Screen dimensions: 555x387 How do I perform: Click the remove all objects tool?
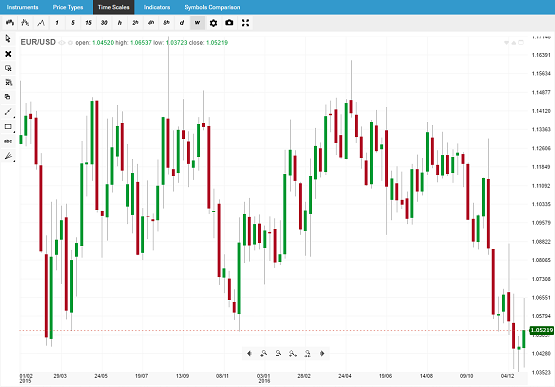[8, 82]
